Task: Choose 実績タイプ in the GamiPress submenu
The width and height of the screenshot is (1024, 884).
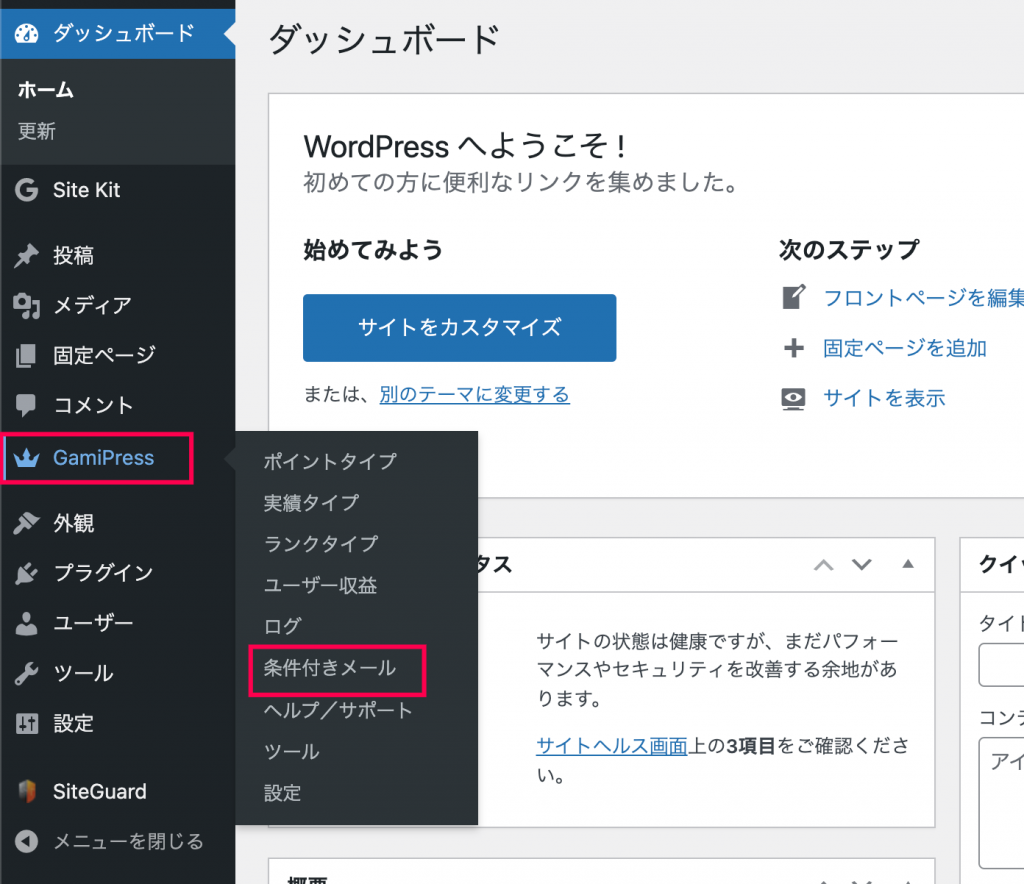Action: pyautogui.click(x=312, y=503)
